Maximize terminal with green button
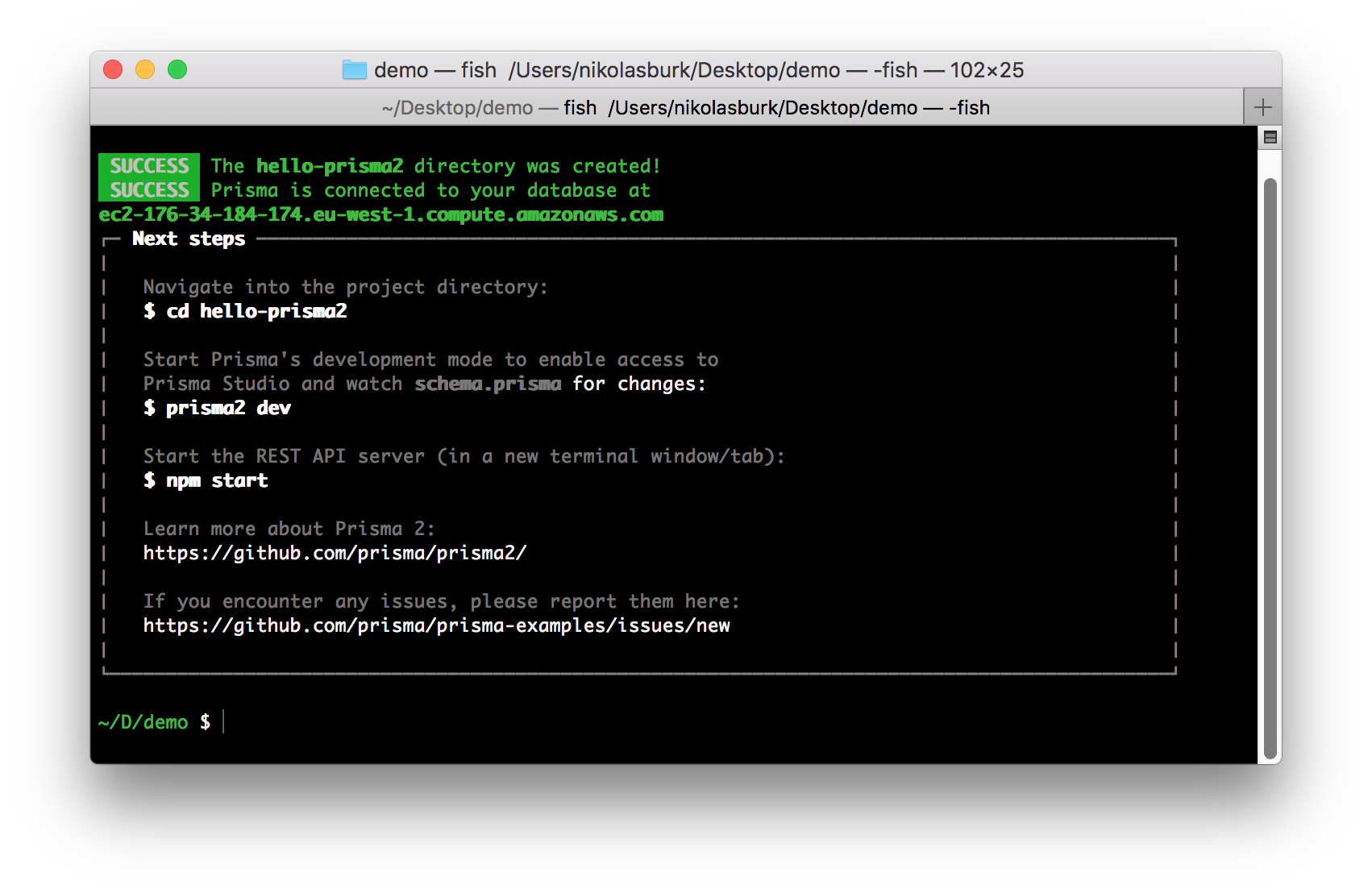The width and height of the screenshot is (1372, 893). pyautogui.click(x=177, y=70)
